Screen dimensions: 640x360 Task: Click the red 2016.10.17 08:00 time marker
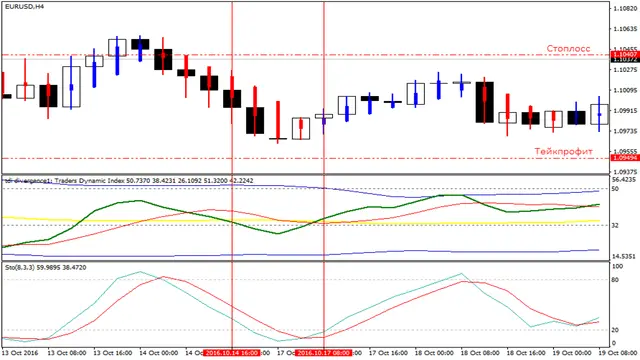coord(323,353)
